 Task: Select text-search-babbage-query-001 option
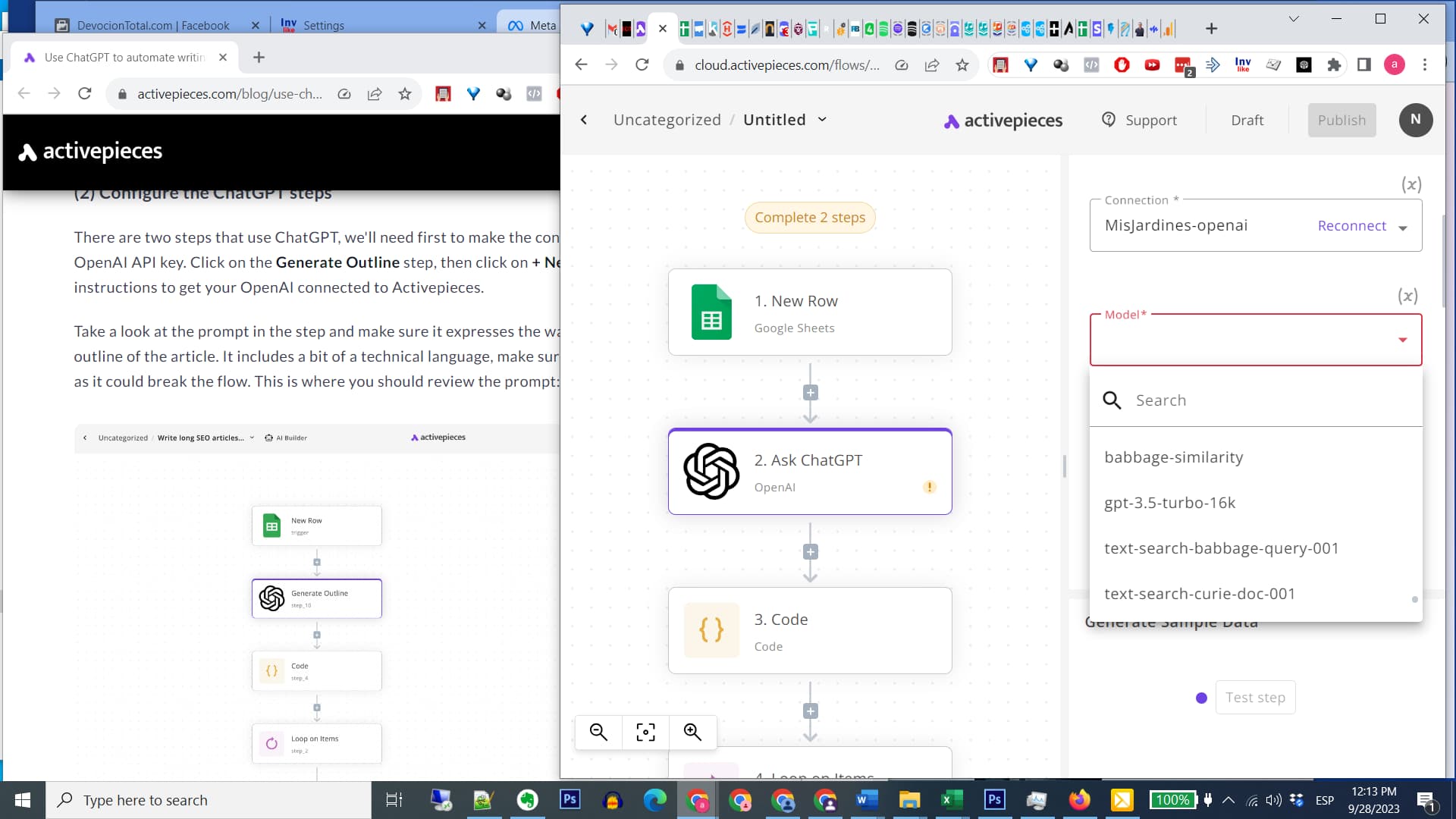coord(1256,548)
